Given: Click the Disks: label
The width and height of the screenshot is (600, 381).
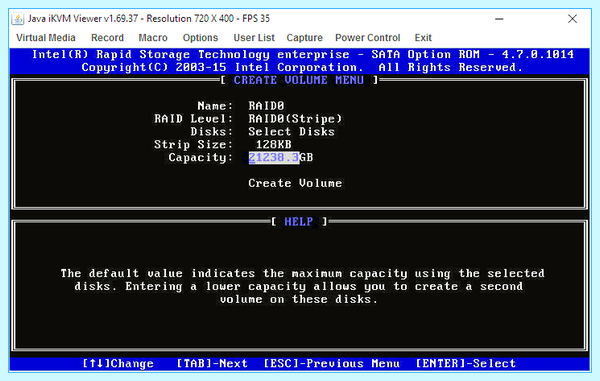Looking at the screenshot, I should pos(212,132).
